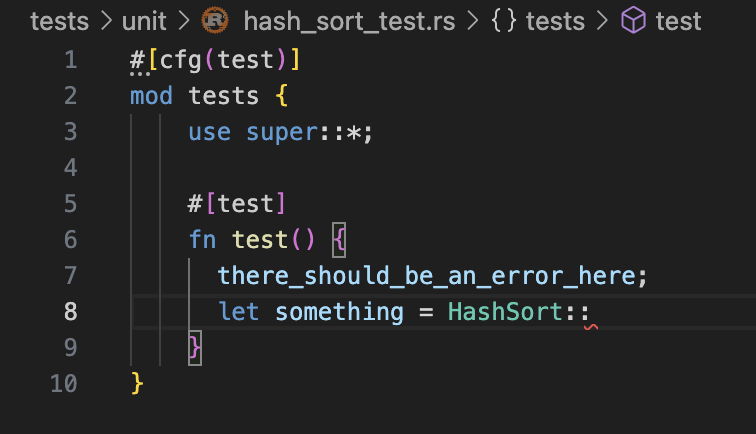Select the 'test' function breadcrumb
Viewport: 756px width, 434px height.
(678, 21)
